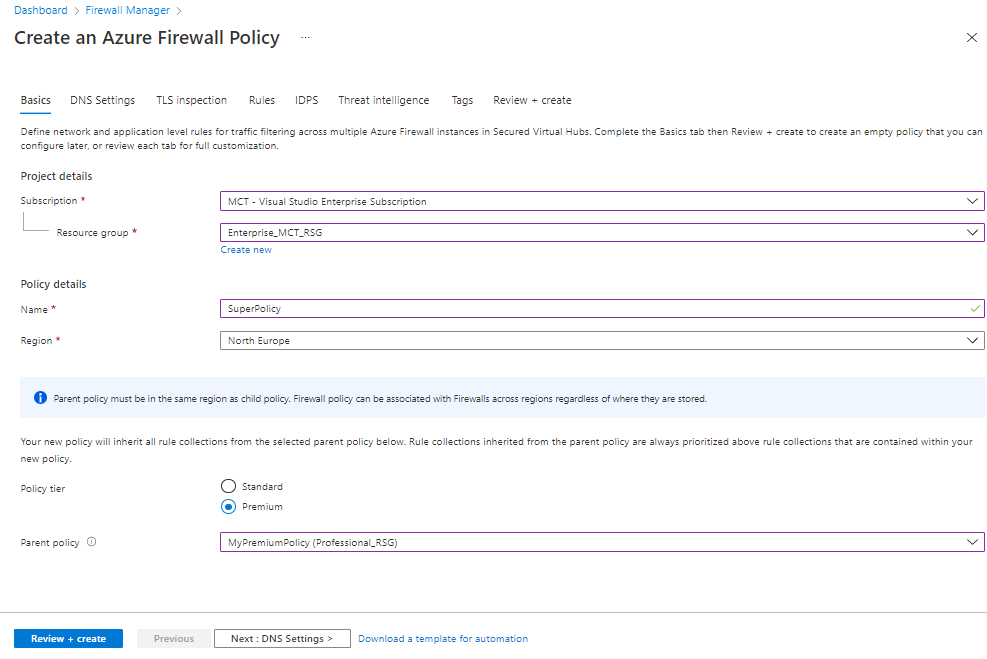Go to the Rules tab
The image size is (987, 659).
(x=262, y=100)
